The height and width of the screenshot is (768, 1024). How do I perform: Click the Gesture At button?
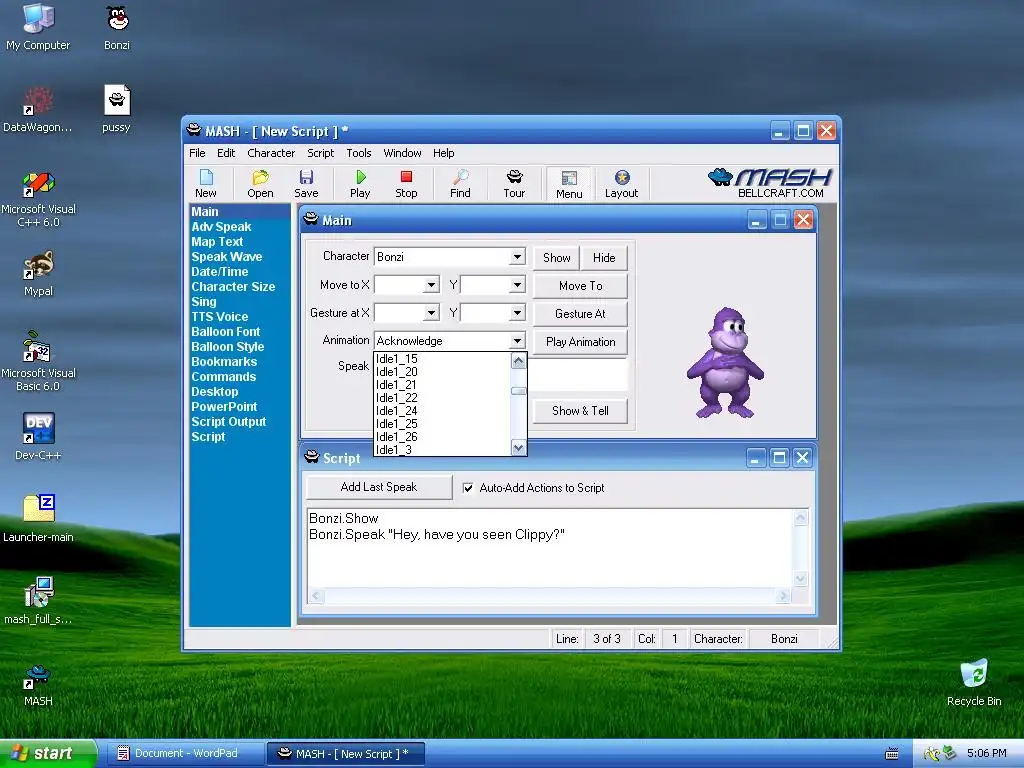pyautogui.click(x=581, y=313)
